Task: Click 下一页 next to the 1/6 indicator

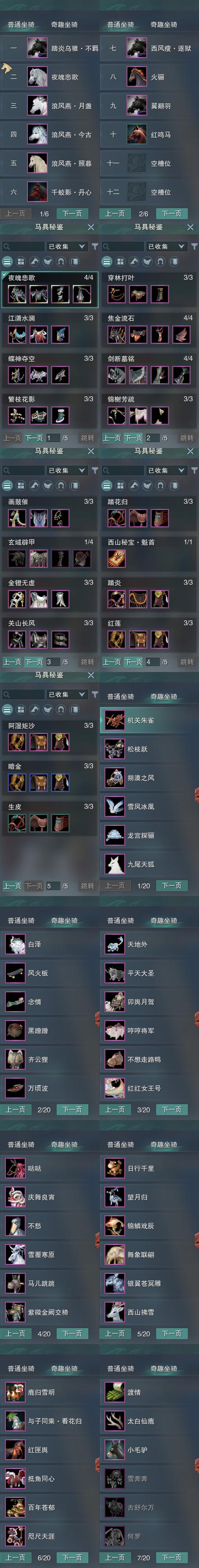Action: (x=72, y=214)
